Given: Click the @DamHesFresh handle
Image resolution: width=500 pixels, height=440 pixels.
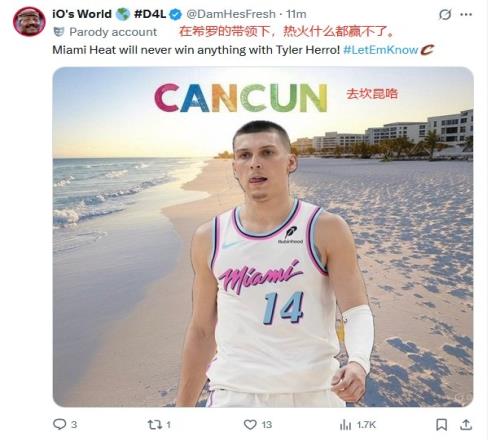Looking at the screenshot, I should click(x=231, y=14).
